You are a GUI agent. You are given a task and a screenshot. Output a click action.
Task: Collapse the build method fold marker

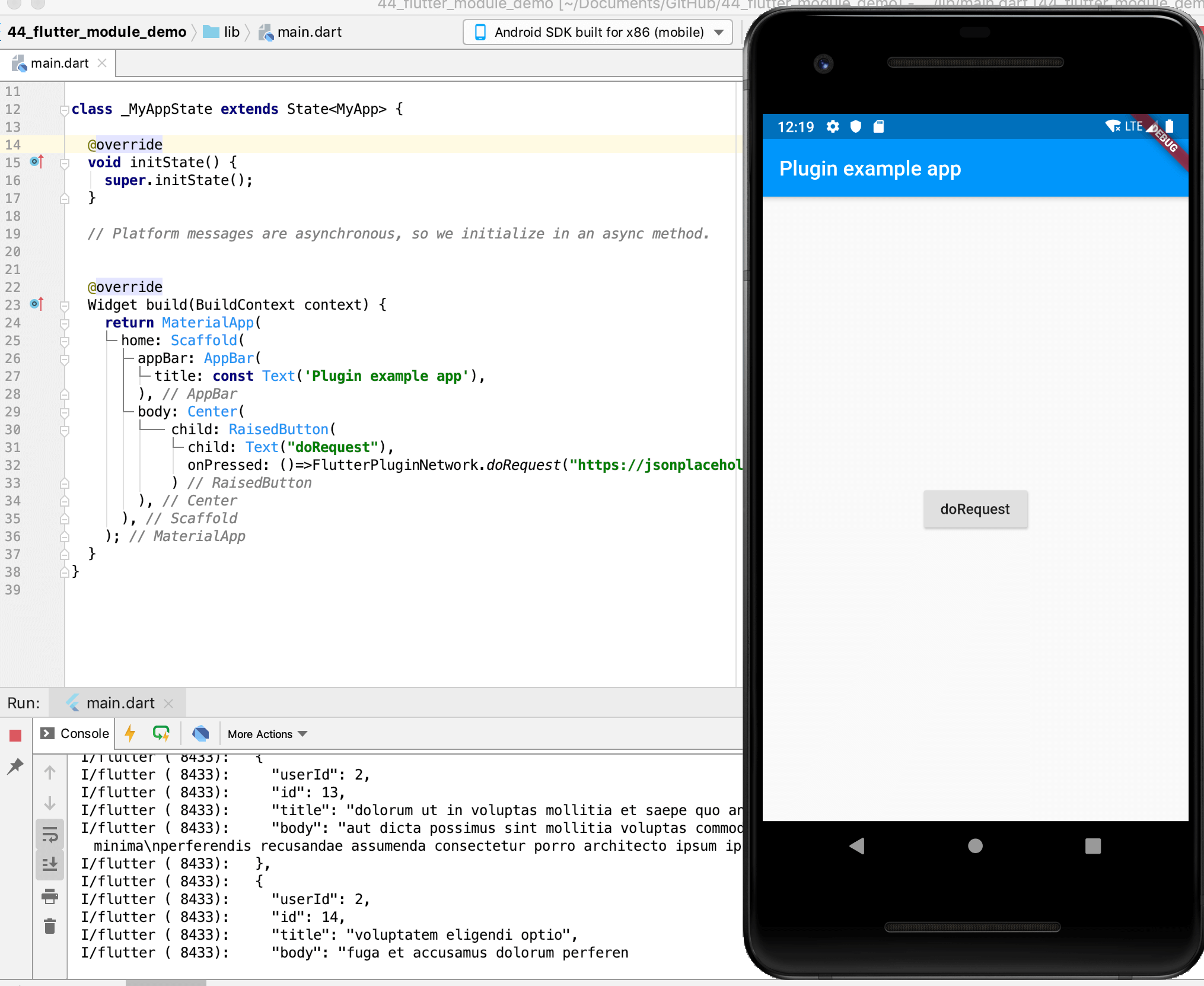click(x=65, y=306)
